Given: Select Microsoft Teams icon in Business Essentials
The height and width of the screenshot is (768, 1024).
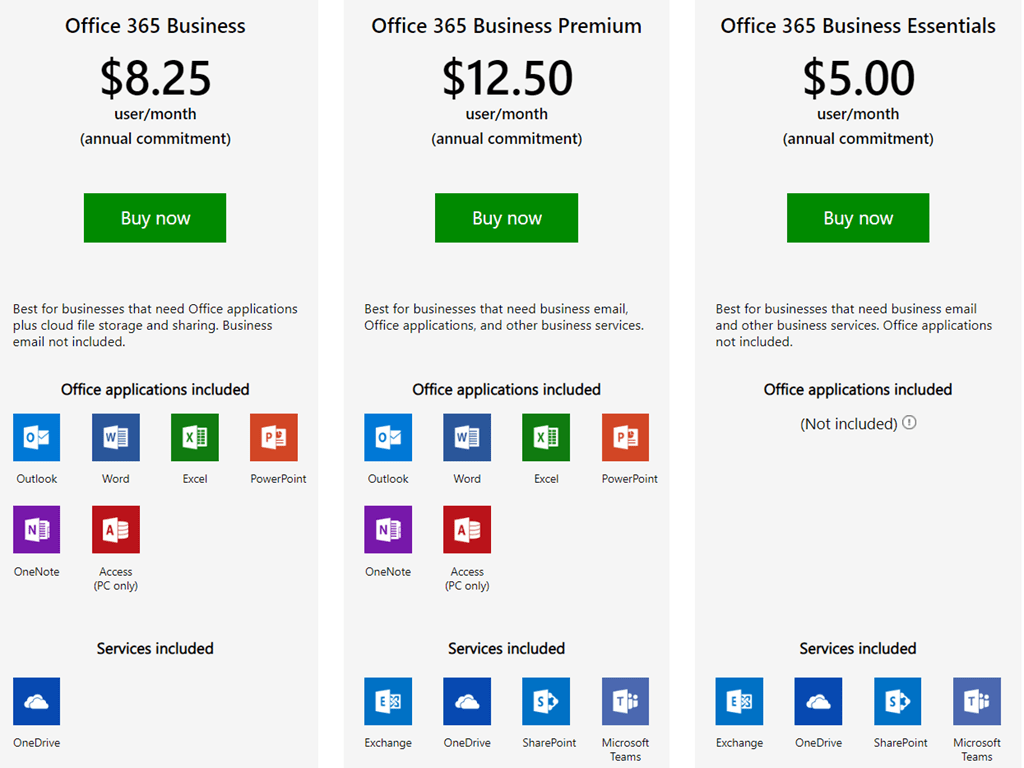Looking at the screenshot, I should tap(976, 702).
